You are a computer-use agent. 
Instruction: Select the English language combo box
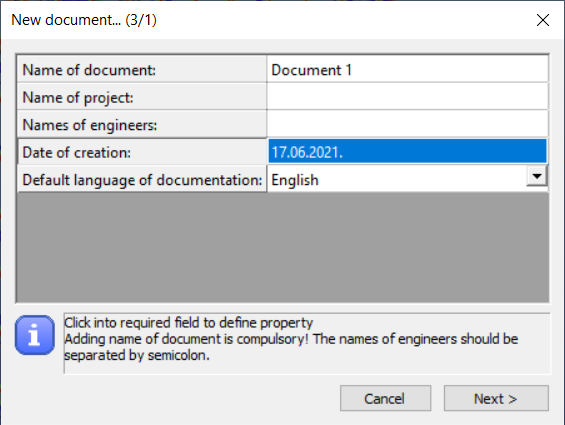(408, 180)
